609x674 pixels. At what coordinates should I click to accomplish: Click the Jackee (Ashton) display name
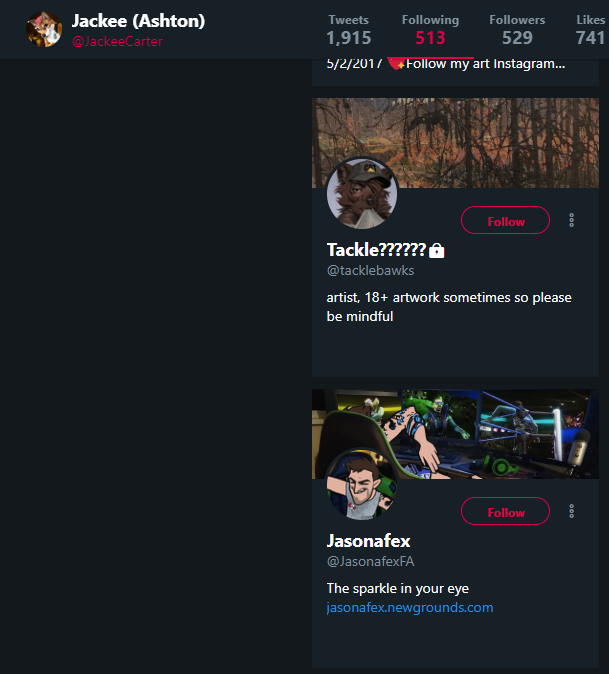pyautogui.click(x=138, y=21)
